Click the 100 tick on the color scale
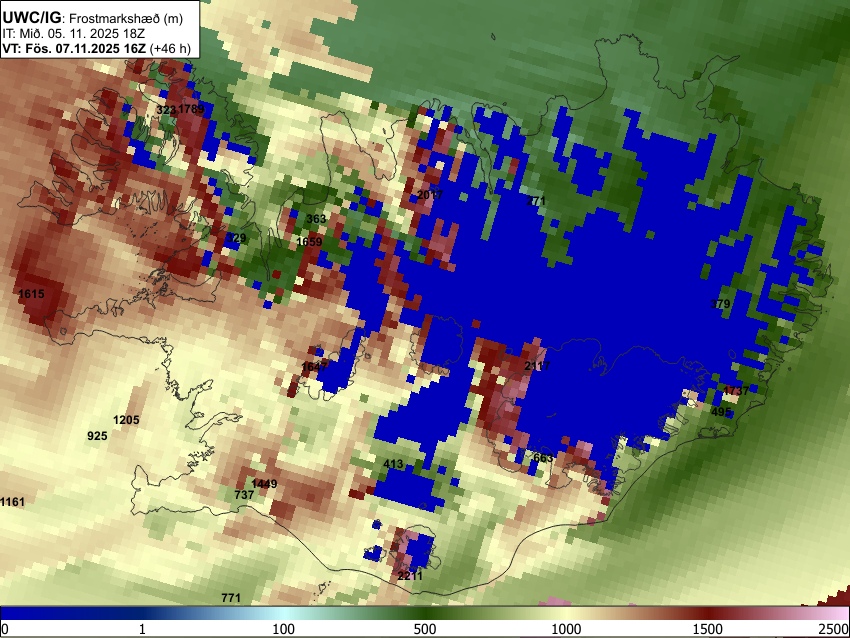 pyautogui.click(x=283, y=629)
